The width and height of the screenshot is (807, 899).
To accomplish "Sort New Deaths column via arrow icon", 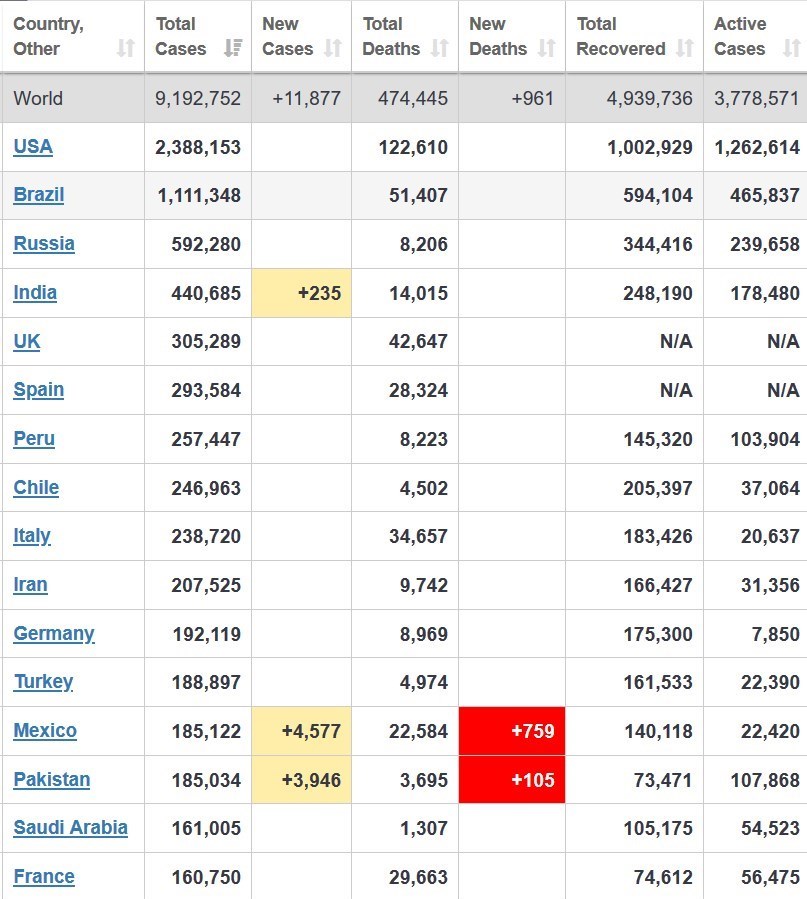I will click(x=546, y=49).
